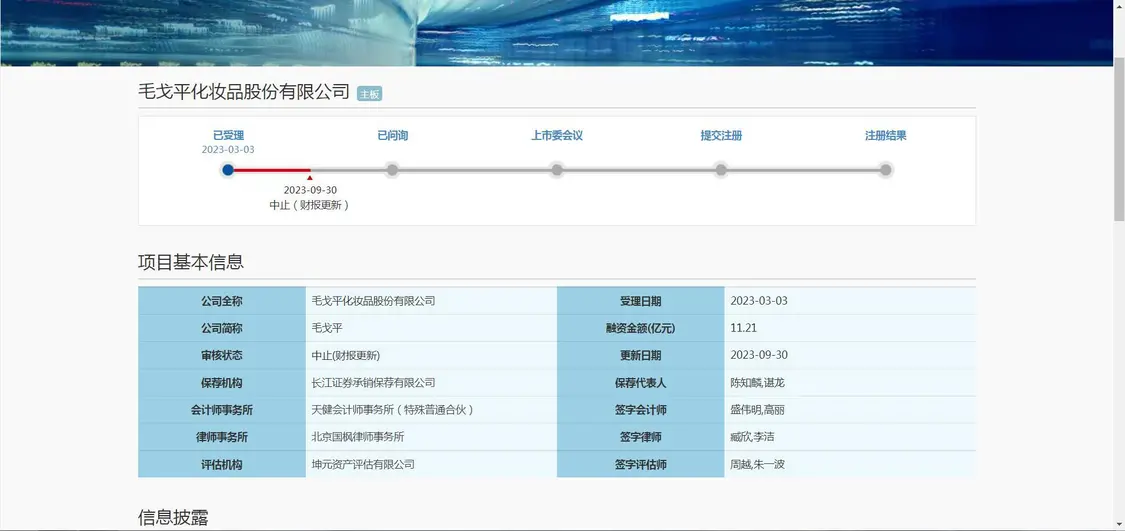Click the 信息披露 section heading
1125x531 pixels.
pos(174,518)
